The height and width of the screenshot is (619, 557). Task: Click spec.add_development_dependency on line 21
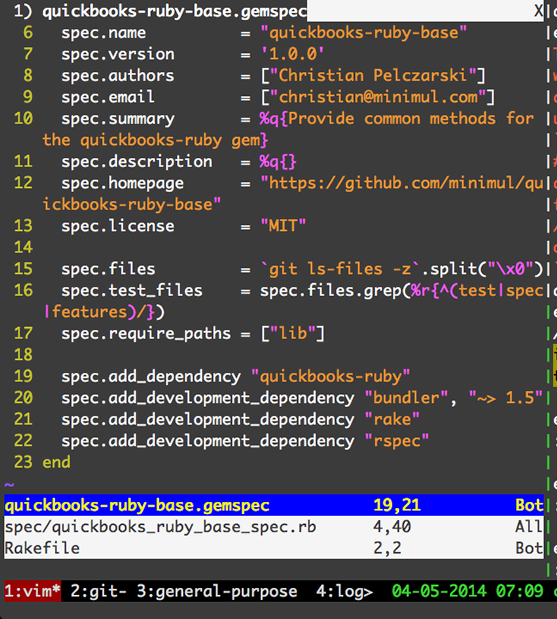208,420
